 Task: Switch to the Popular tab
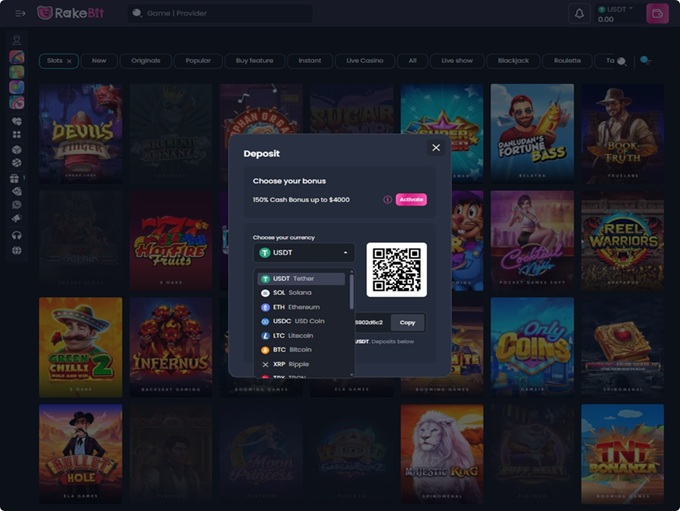198,61
